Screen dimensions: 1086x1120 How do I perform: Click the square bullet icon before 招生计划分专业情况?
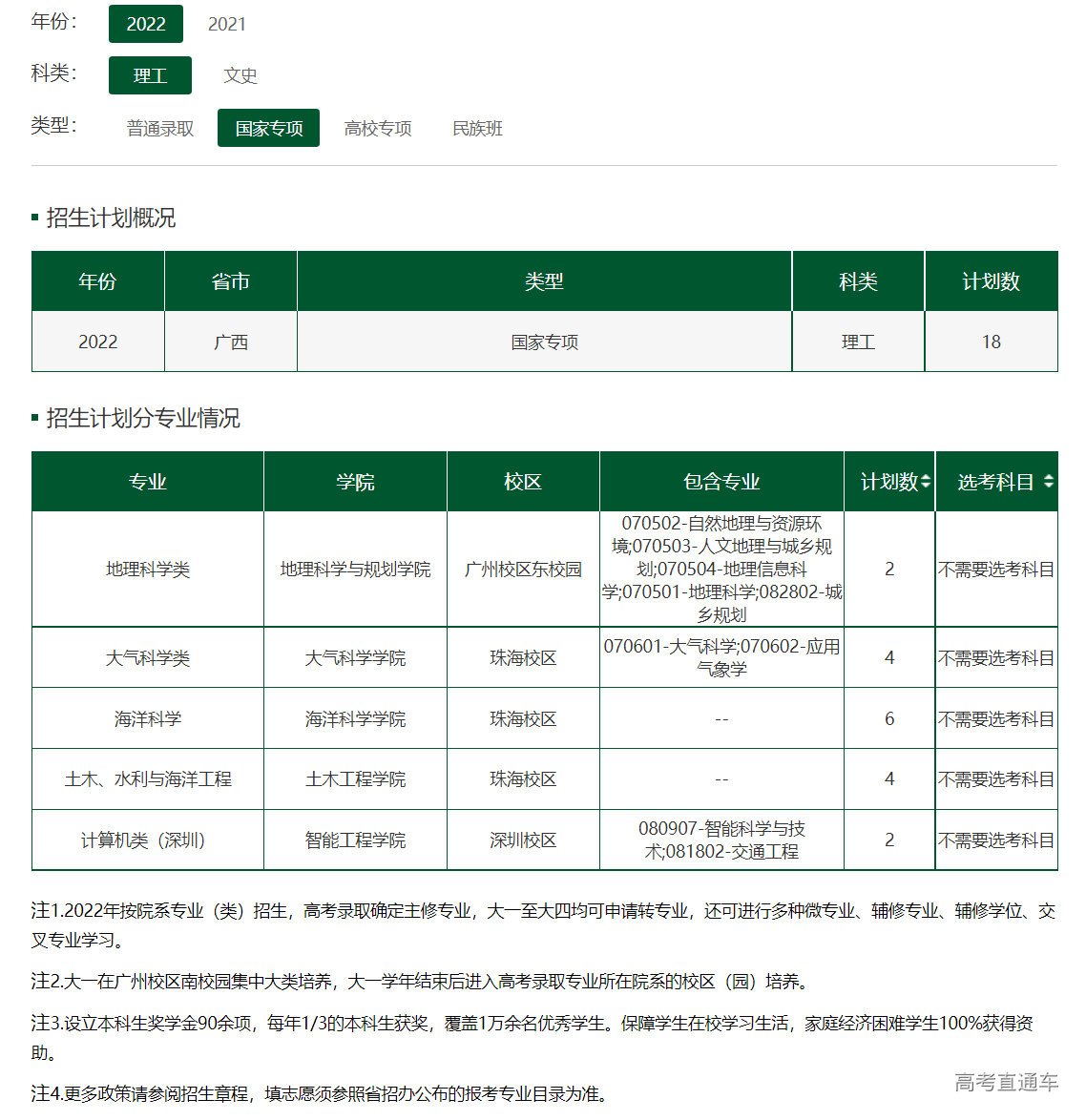34,417
